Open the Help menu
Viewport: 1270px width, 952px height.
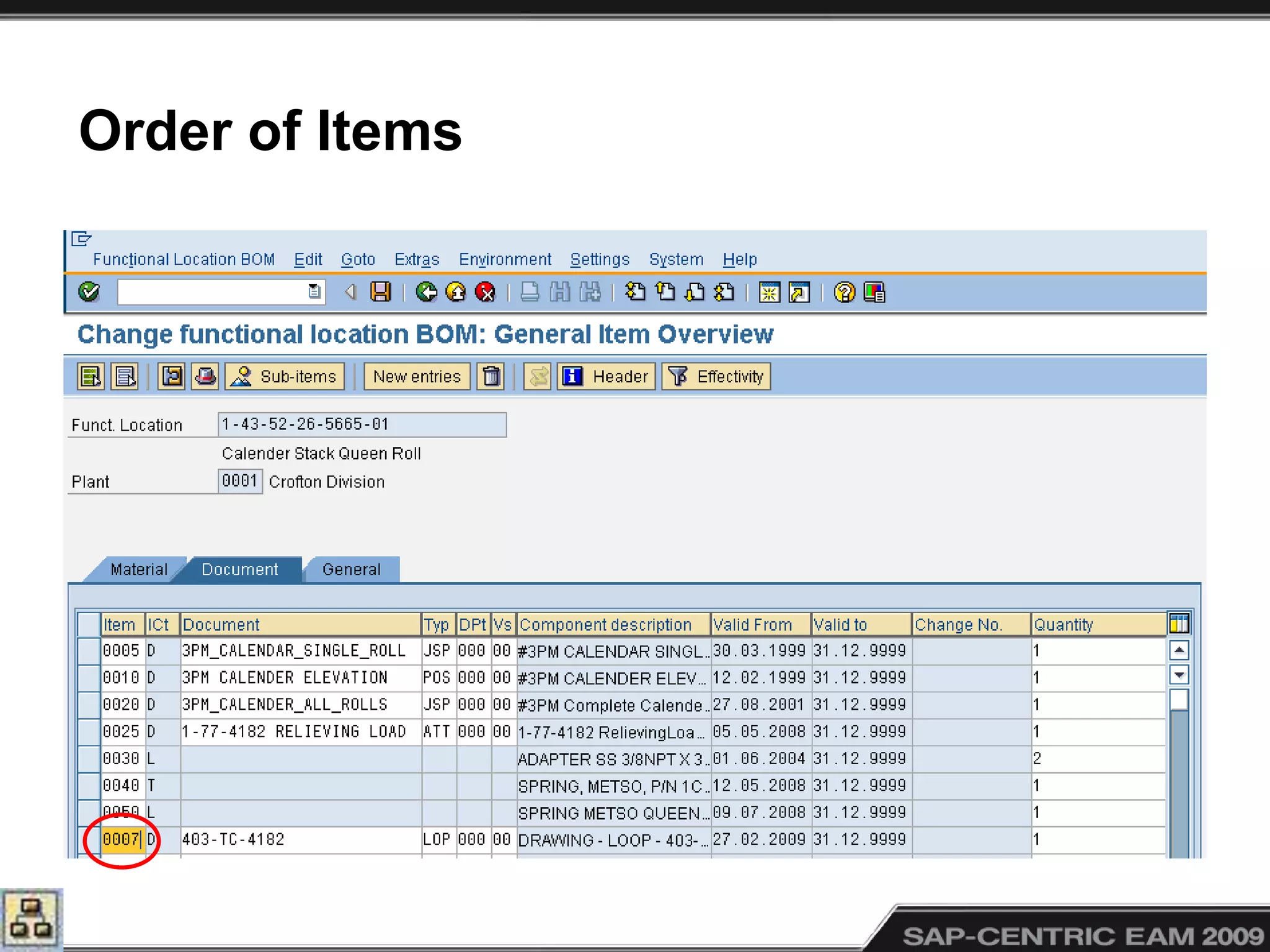pyautogui.click(x=740, y=259)
